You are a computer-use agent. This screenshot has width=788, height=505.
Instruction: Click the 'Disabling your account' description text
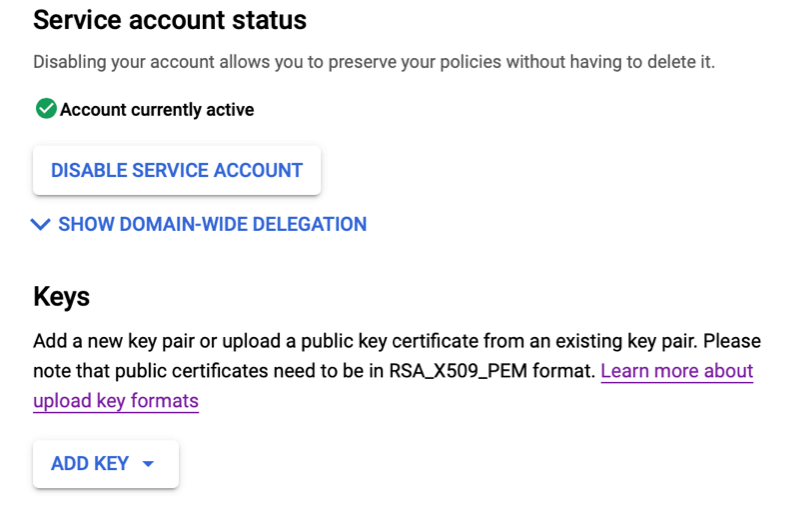point(130,62)
